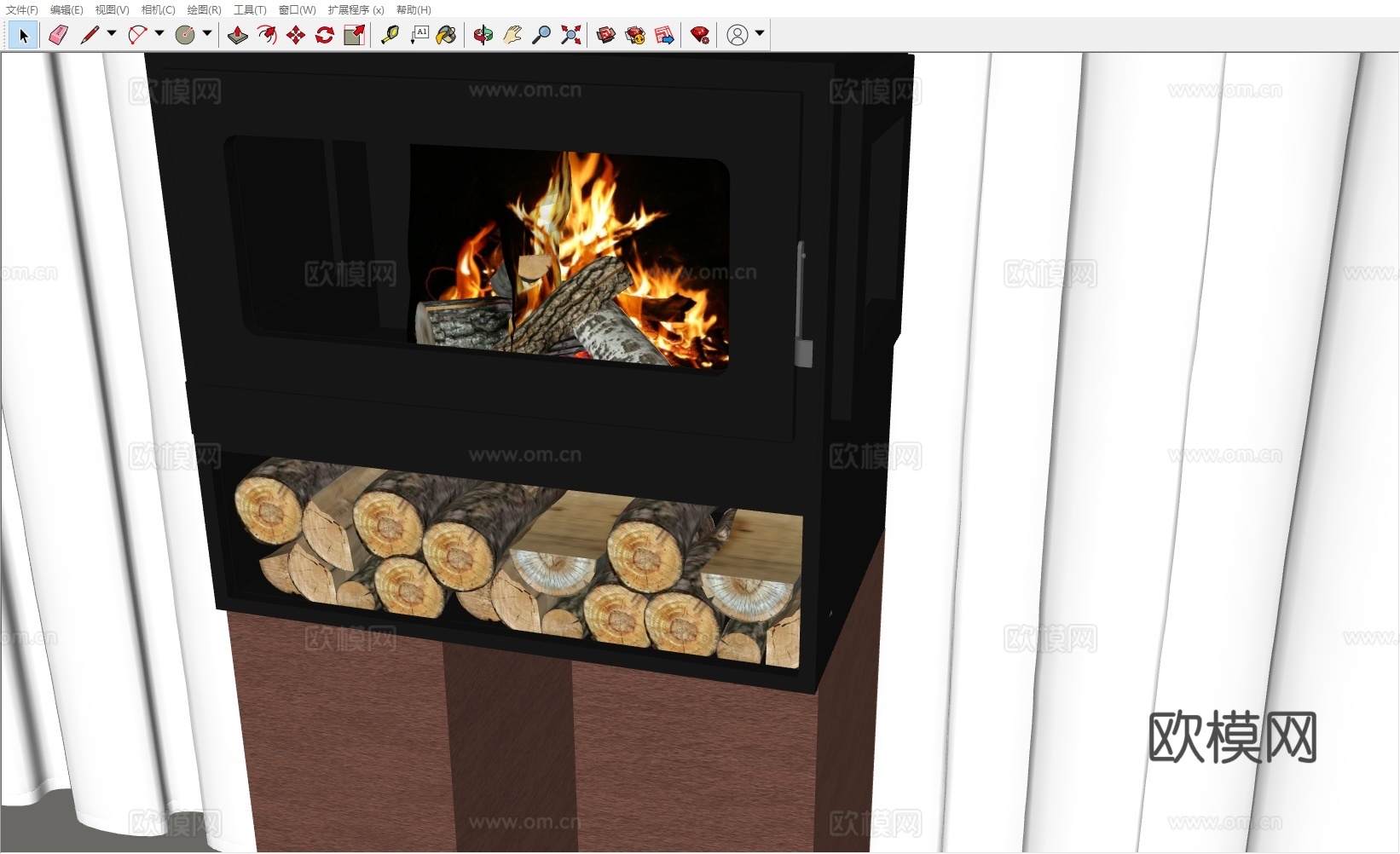Select the Paint Bucket tool

point(446,35)
